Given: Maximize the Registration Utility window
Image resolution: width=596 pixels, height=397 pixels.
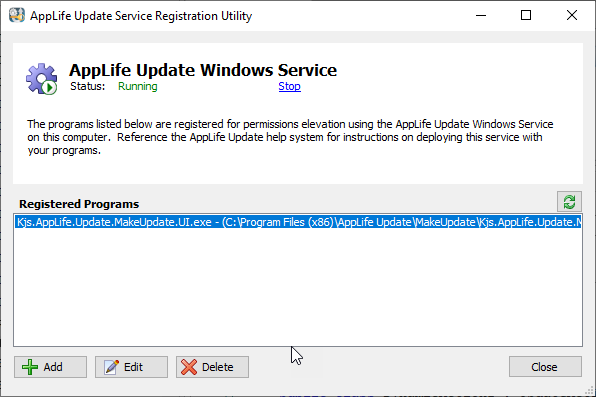Looking at the screenshot, I should 526,15.
